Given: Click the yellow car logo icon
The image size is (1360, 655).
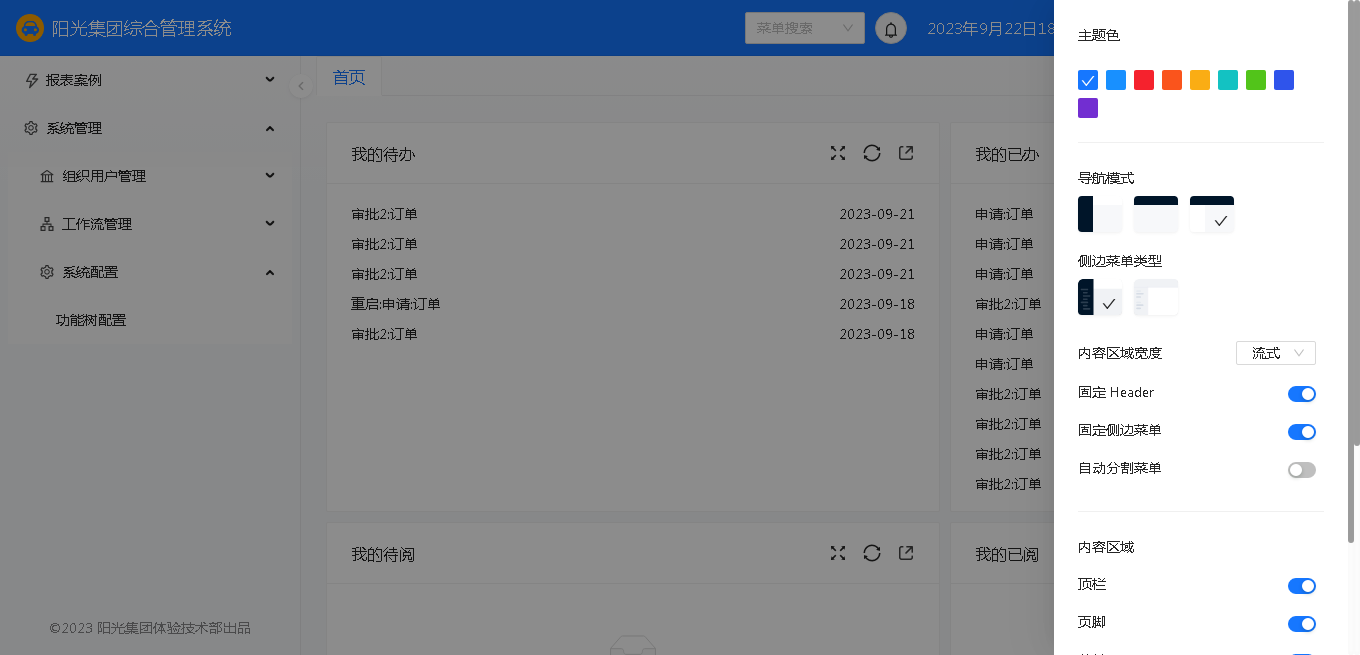Looking at the screenshot, I should [30, 28].
